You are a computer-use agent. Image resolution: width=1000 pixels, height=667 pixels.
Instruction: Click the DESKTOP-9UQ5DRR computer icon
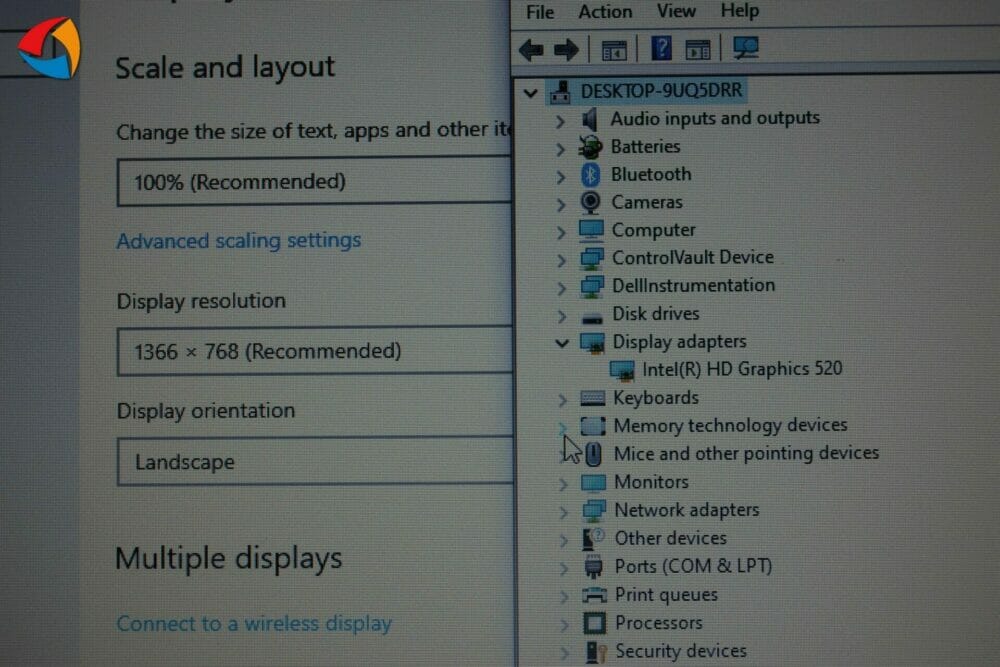(560, 92)
